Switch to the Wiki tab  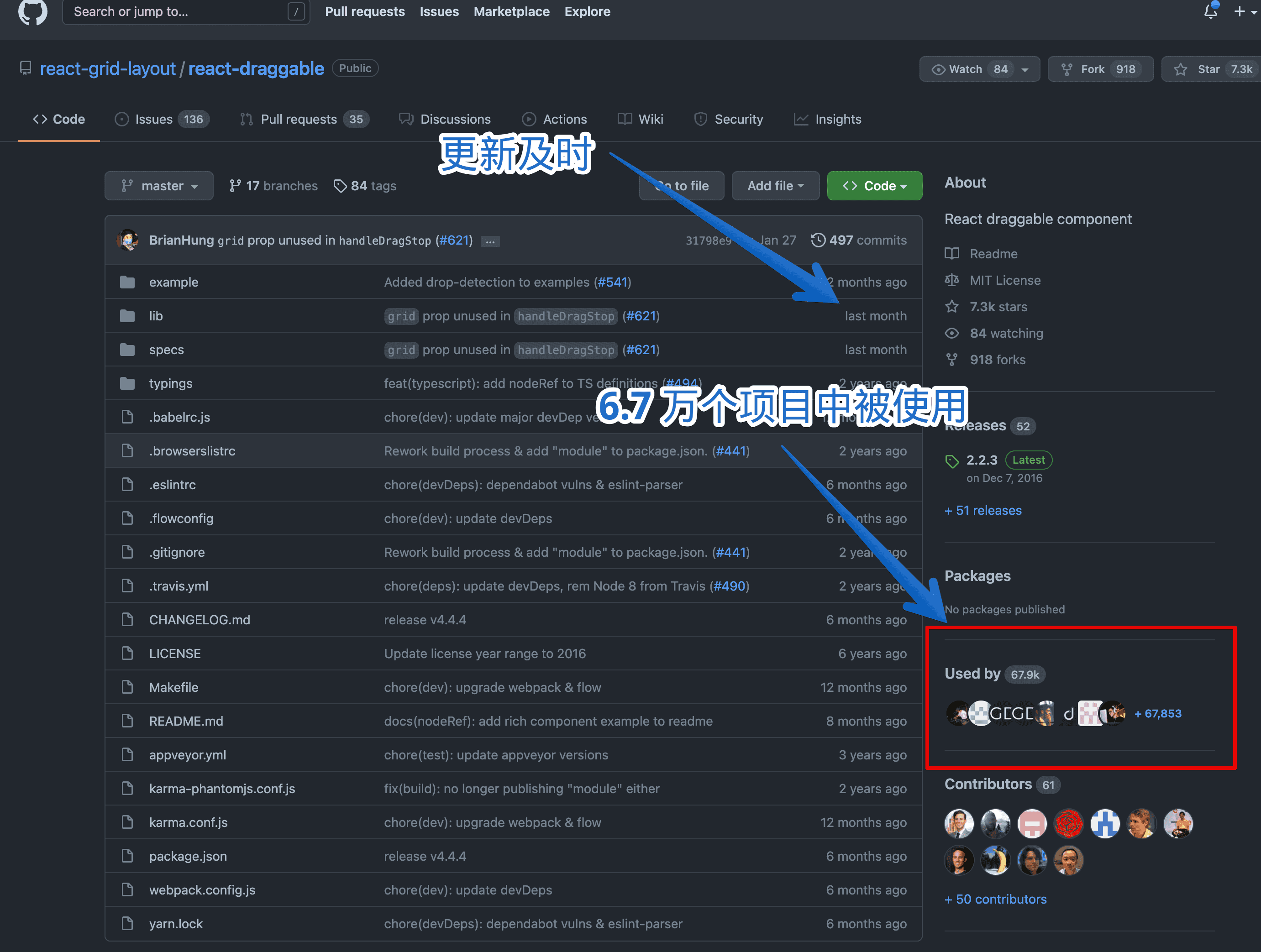640,119
